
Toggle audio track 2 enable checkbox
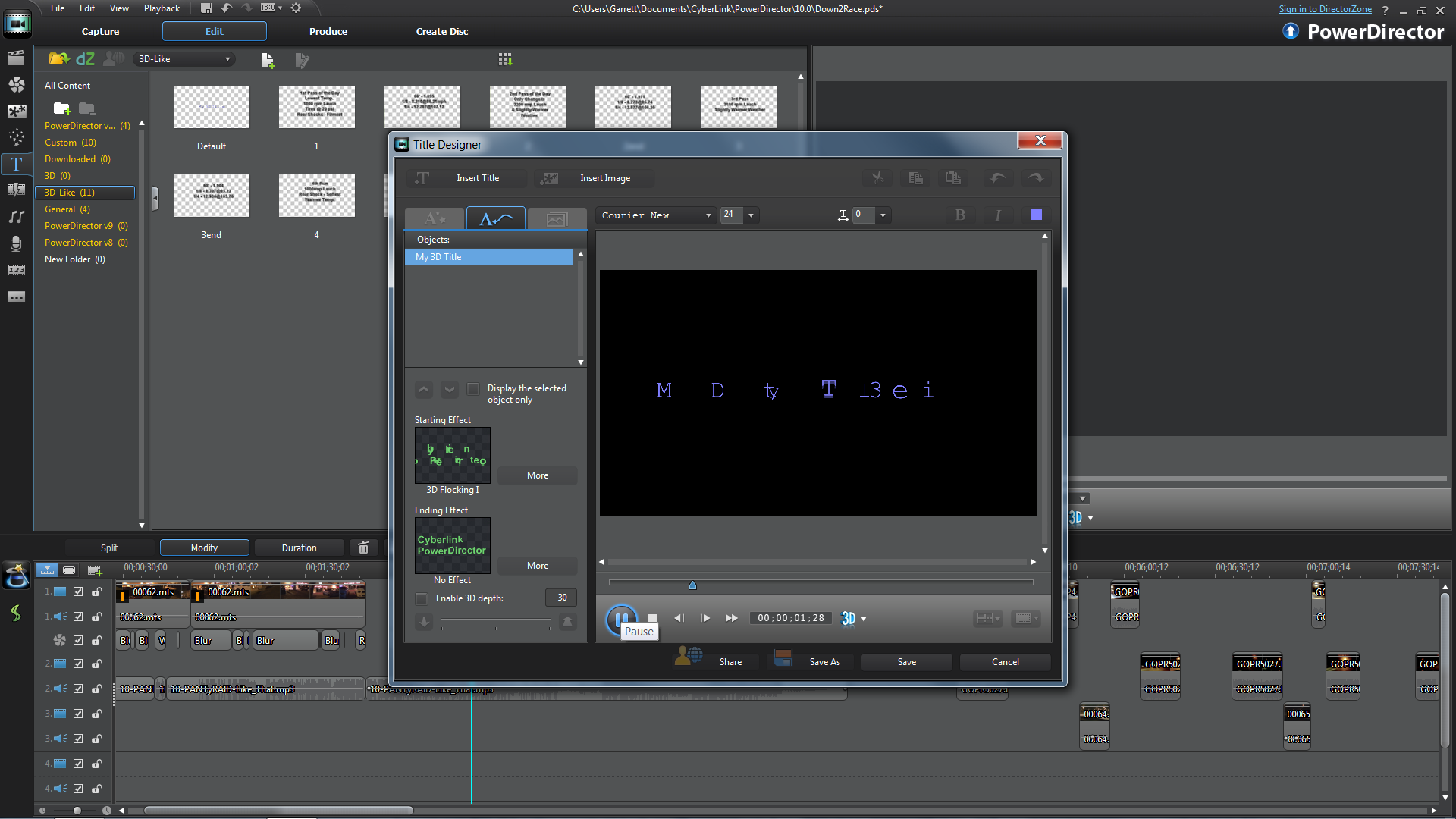point(78,689)
